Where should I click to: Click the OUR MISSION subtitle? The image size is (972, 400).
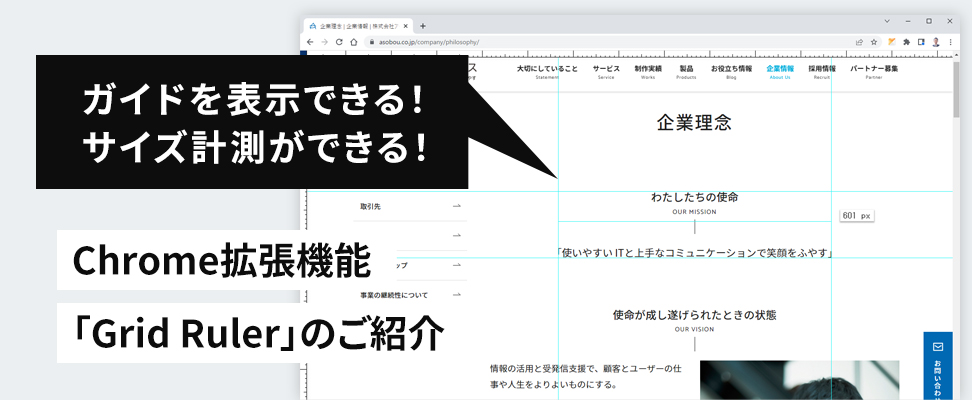point(694,212)
